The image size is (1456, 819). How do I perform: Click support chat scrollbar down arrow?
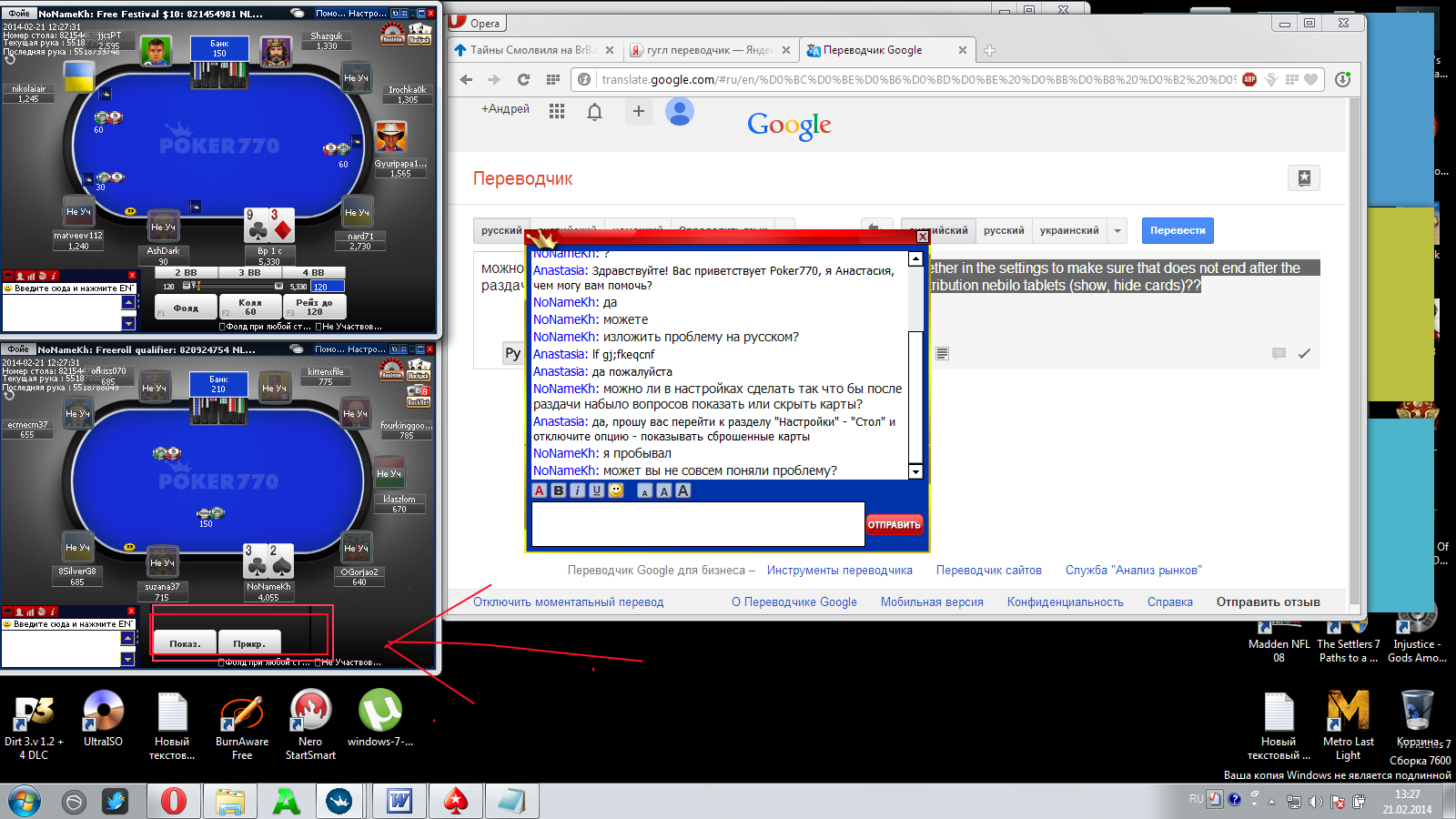(915, 471)
